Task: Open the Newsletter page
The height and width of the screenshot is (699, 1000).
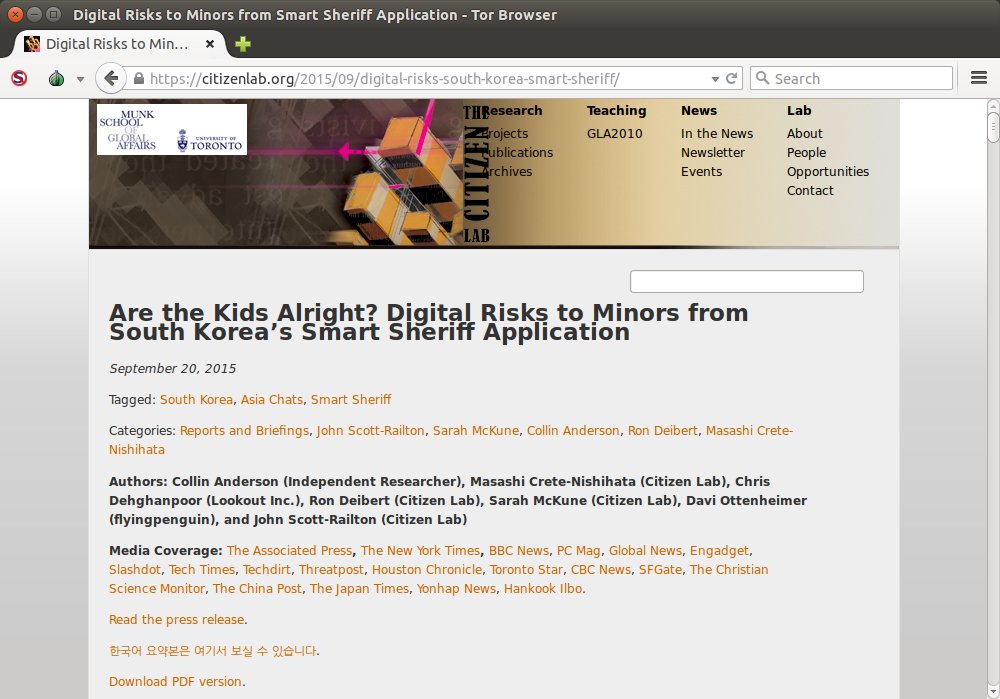Action: (713, 152)
